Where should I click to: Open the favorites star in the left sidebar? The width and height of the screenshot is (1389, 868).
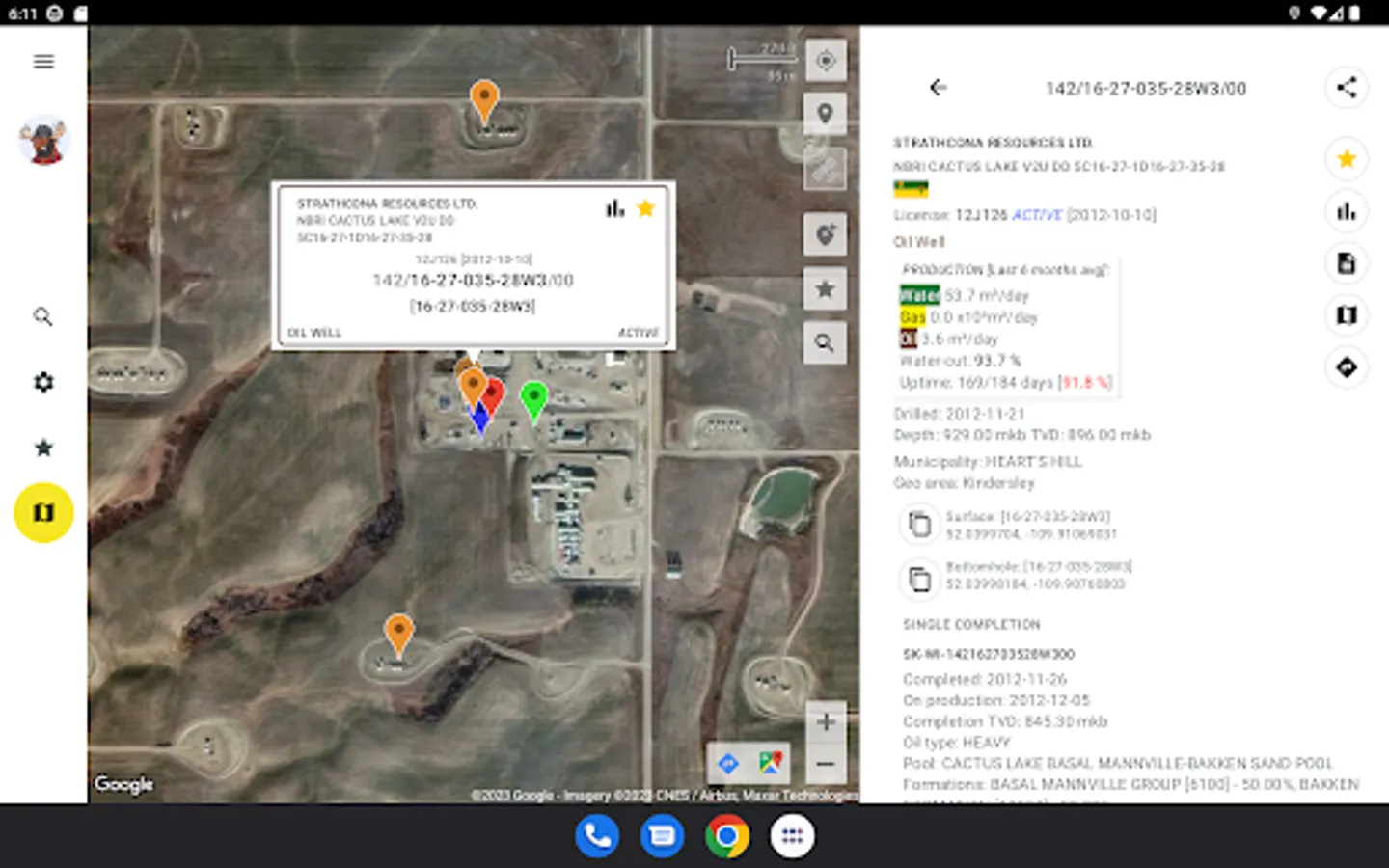(42, 448)
